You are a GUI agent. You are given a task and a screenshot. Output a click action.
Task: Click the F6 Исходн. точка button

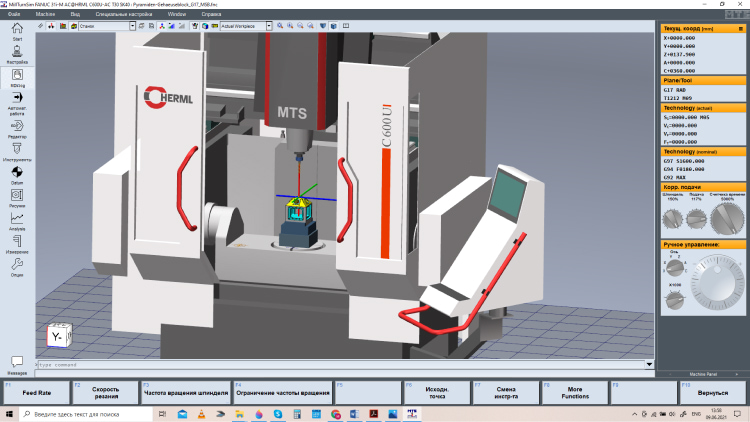click(437, 392)
